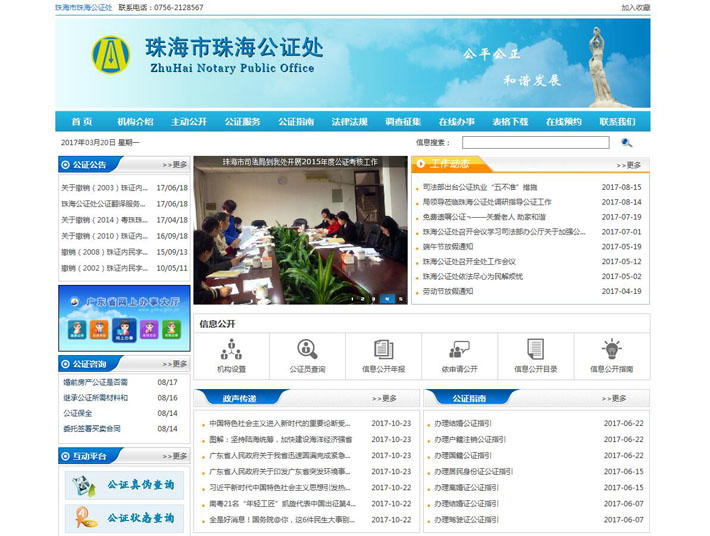This screenshot has height=536, width=710.
Task: Open 在线预约 navigation item
Action: [x=563, y=122]
